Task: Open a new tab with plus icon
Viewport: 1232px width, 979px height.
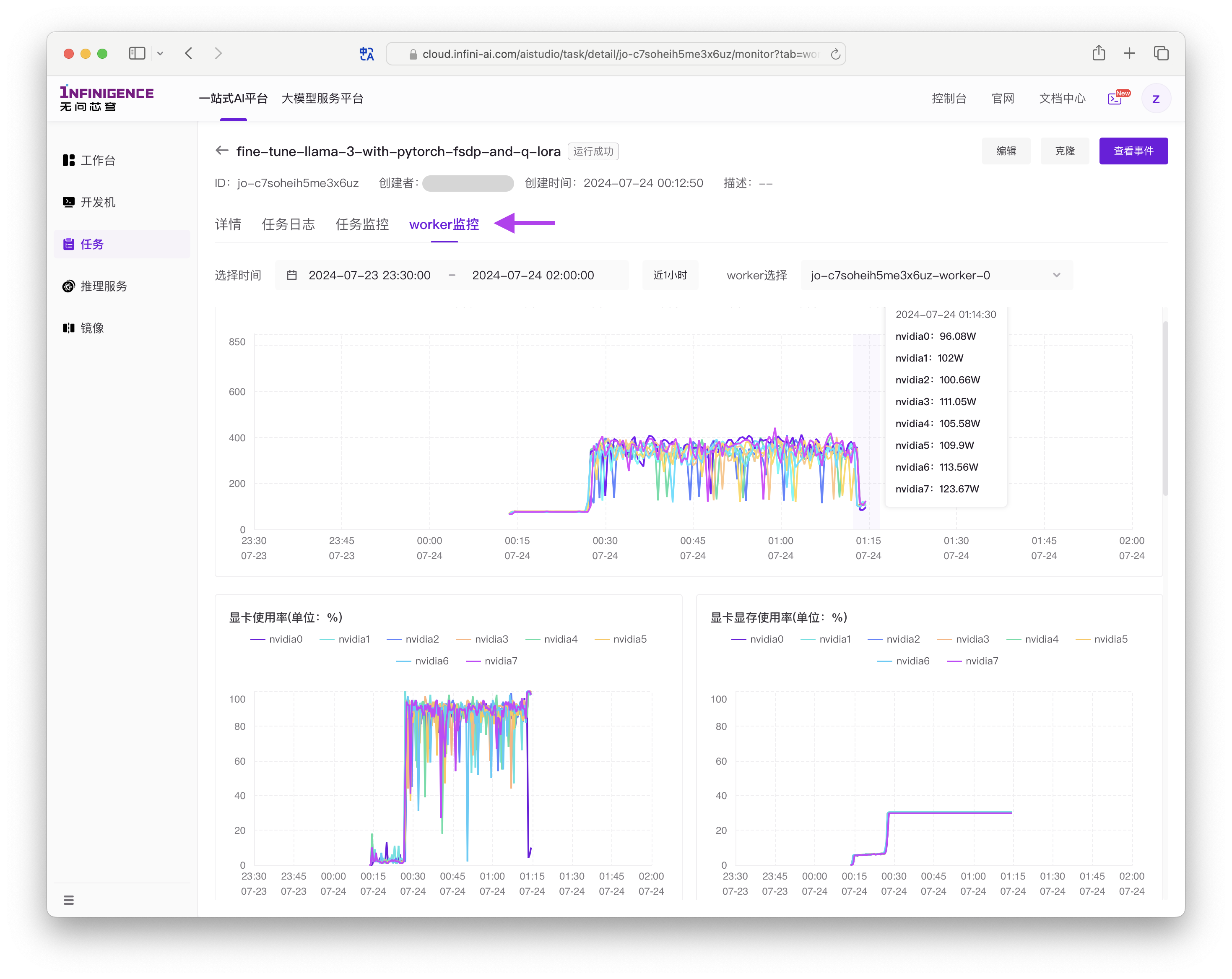Action: 1129,53
